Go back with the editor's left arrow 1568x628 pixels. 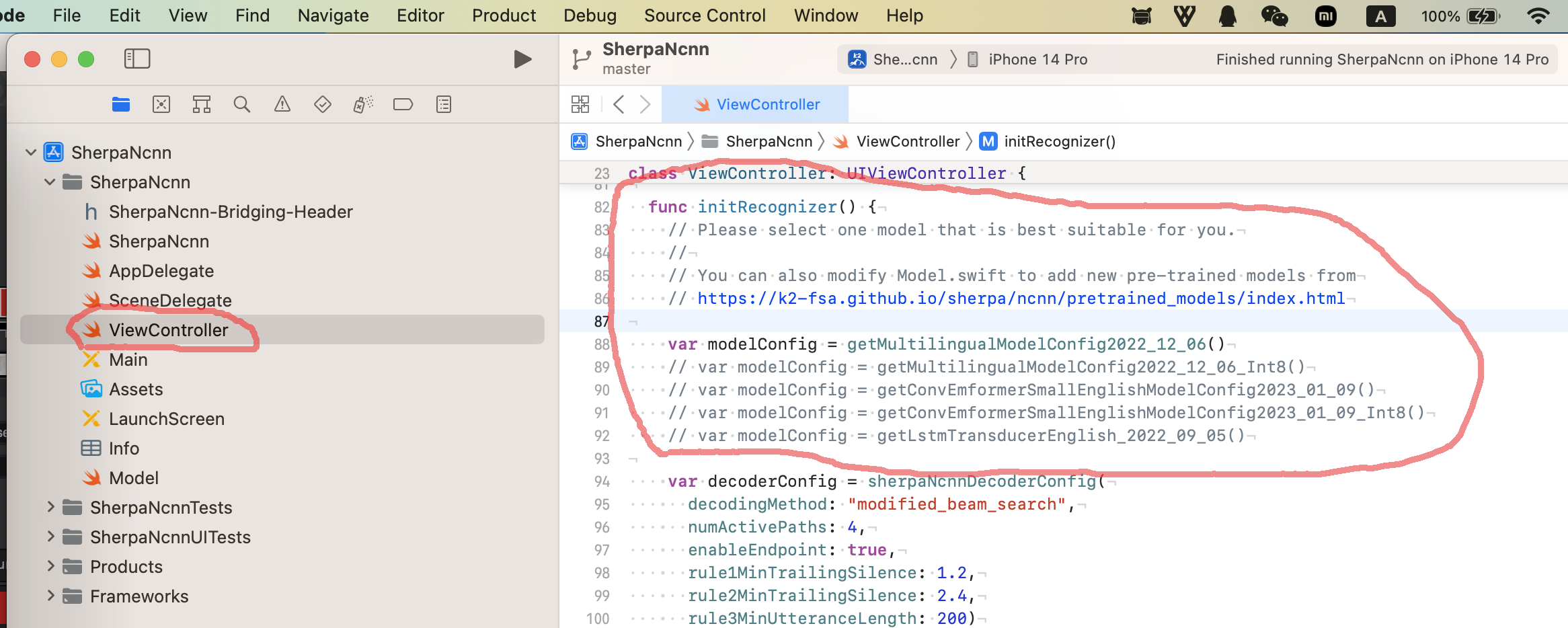point(619,104)
